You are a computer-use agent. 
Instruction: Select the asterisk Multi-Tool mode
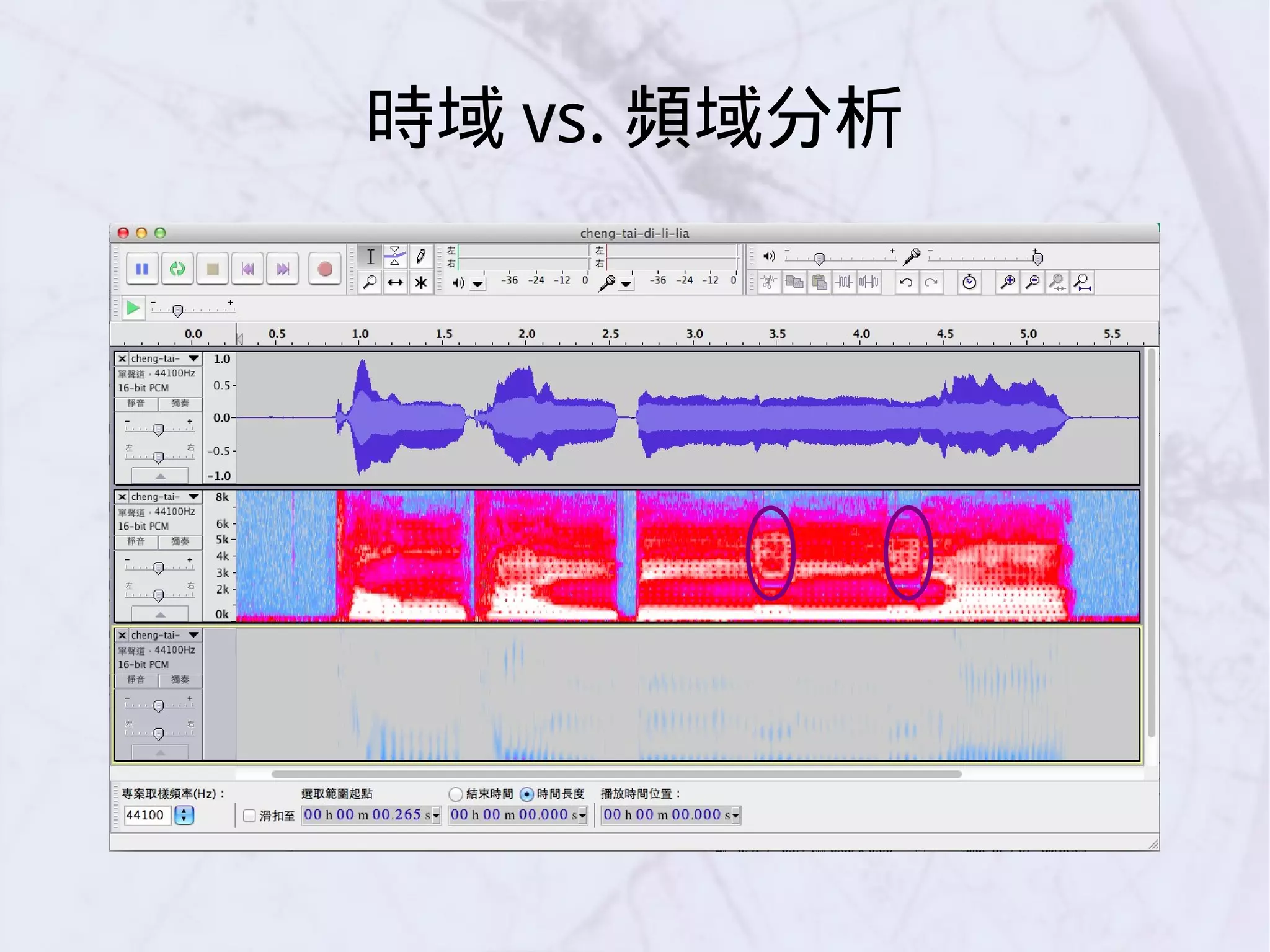(420, 283)
